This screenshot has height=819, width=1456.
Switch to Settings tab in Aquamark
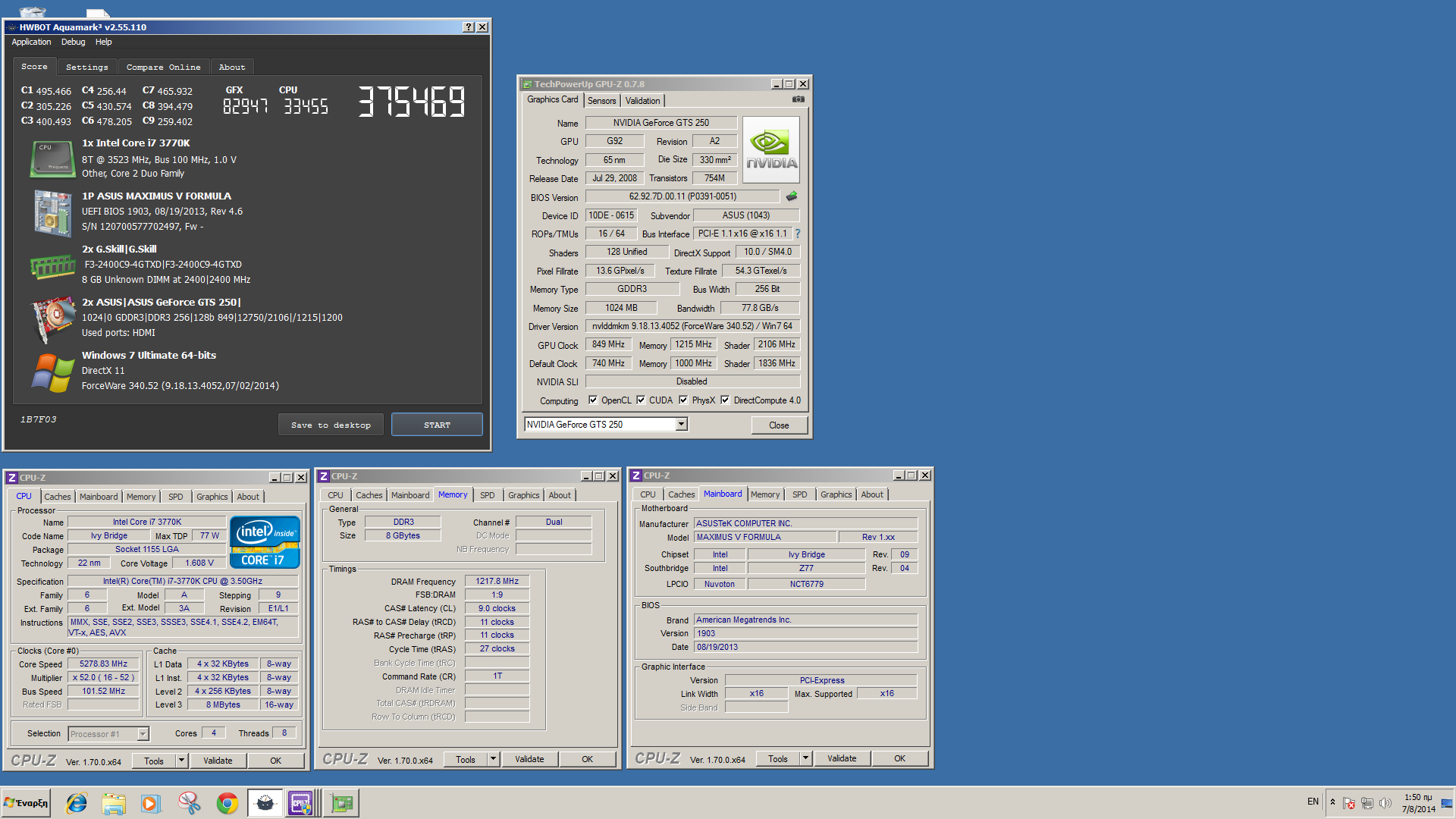[x=86, y=67]
